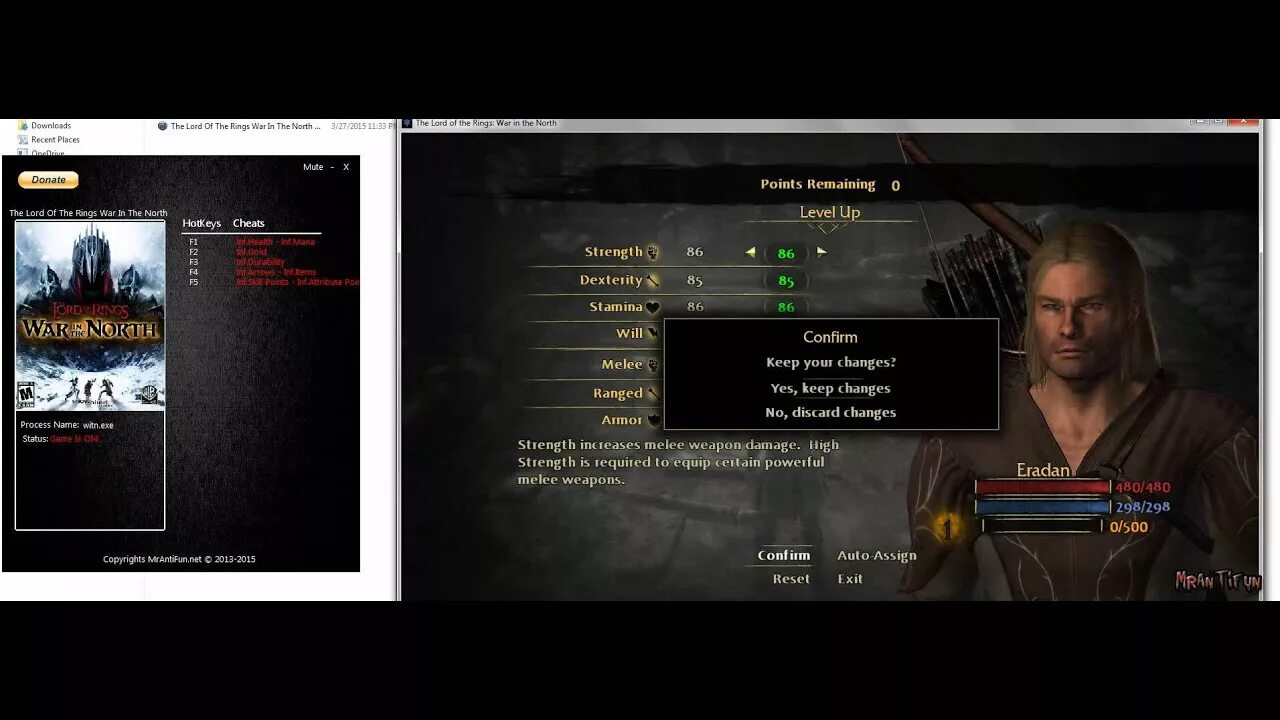
Task: Click the Lord Of The Rings file icon
Action: (x=162, y=127)
